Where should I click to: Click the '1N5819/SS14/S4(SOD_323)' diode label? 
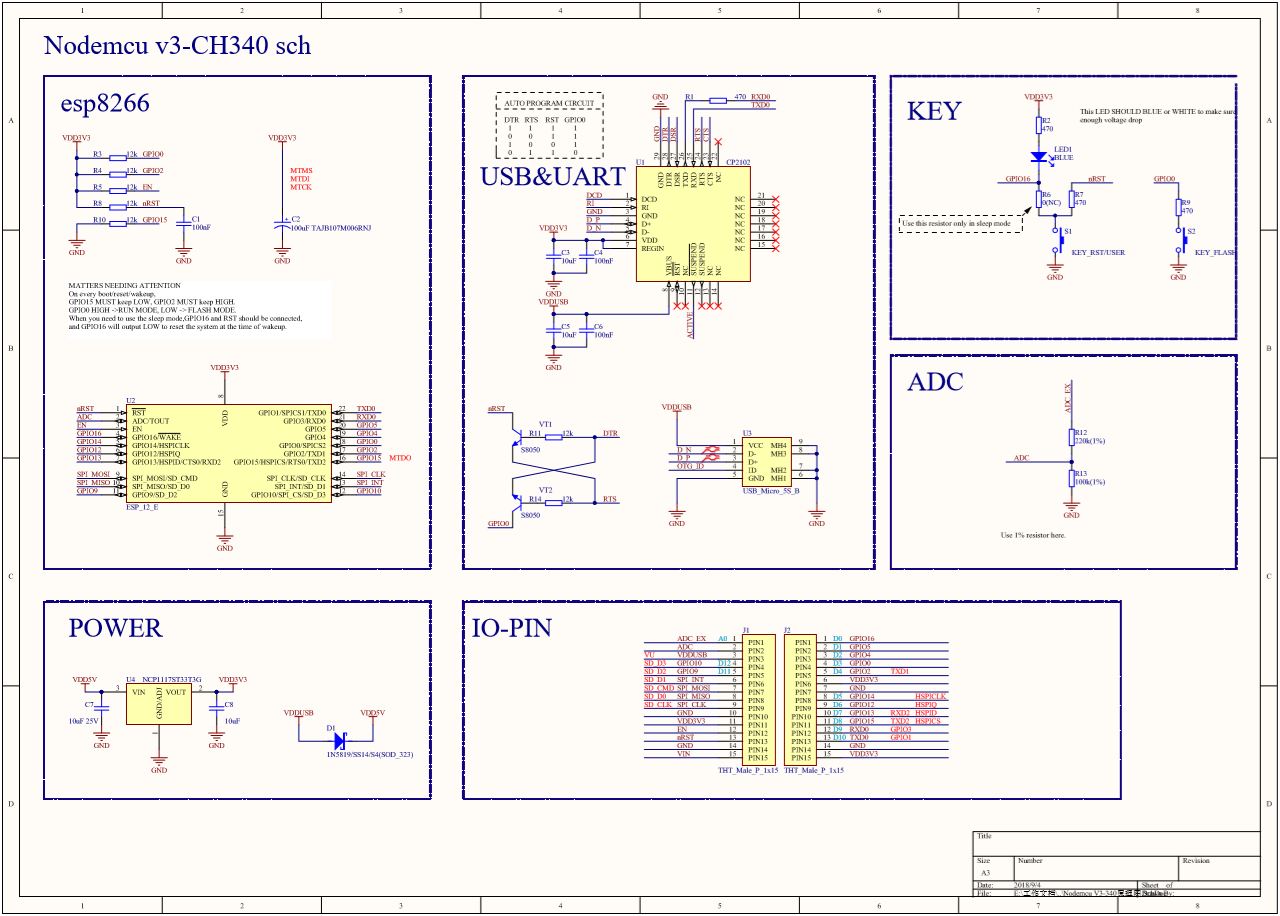pyautogui.click(x=370, y=755)
